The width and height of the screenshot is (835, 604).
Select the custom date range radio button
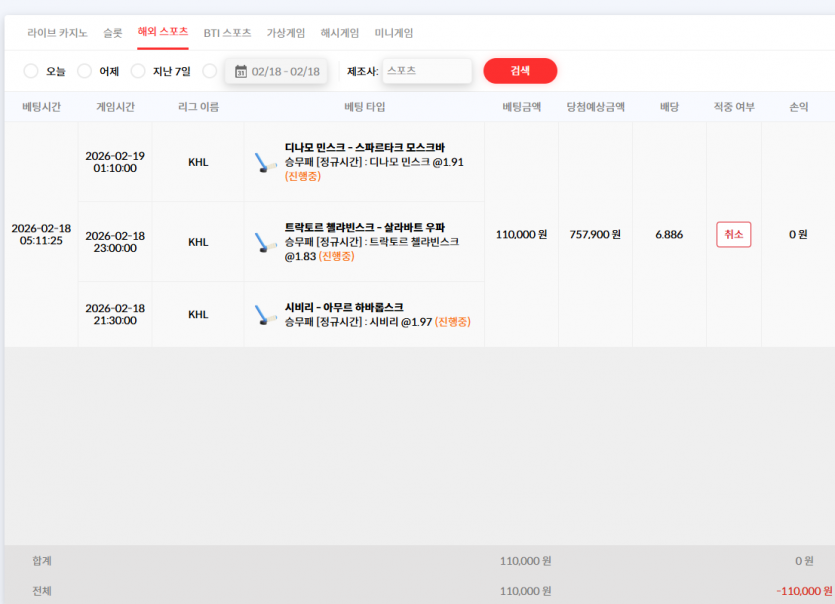(210, 71)
